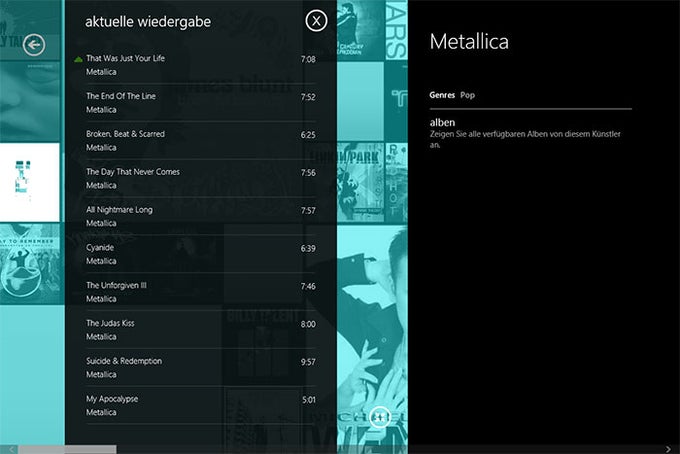Select the Cyanide track
Image resolution: width=680 pixels, height=454 pixels.
(x=201, y=254)
